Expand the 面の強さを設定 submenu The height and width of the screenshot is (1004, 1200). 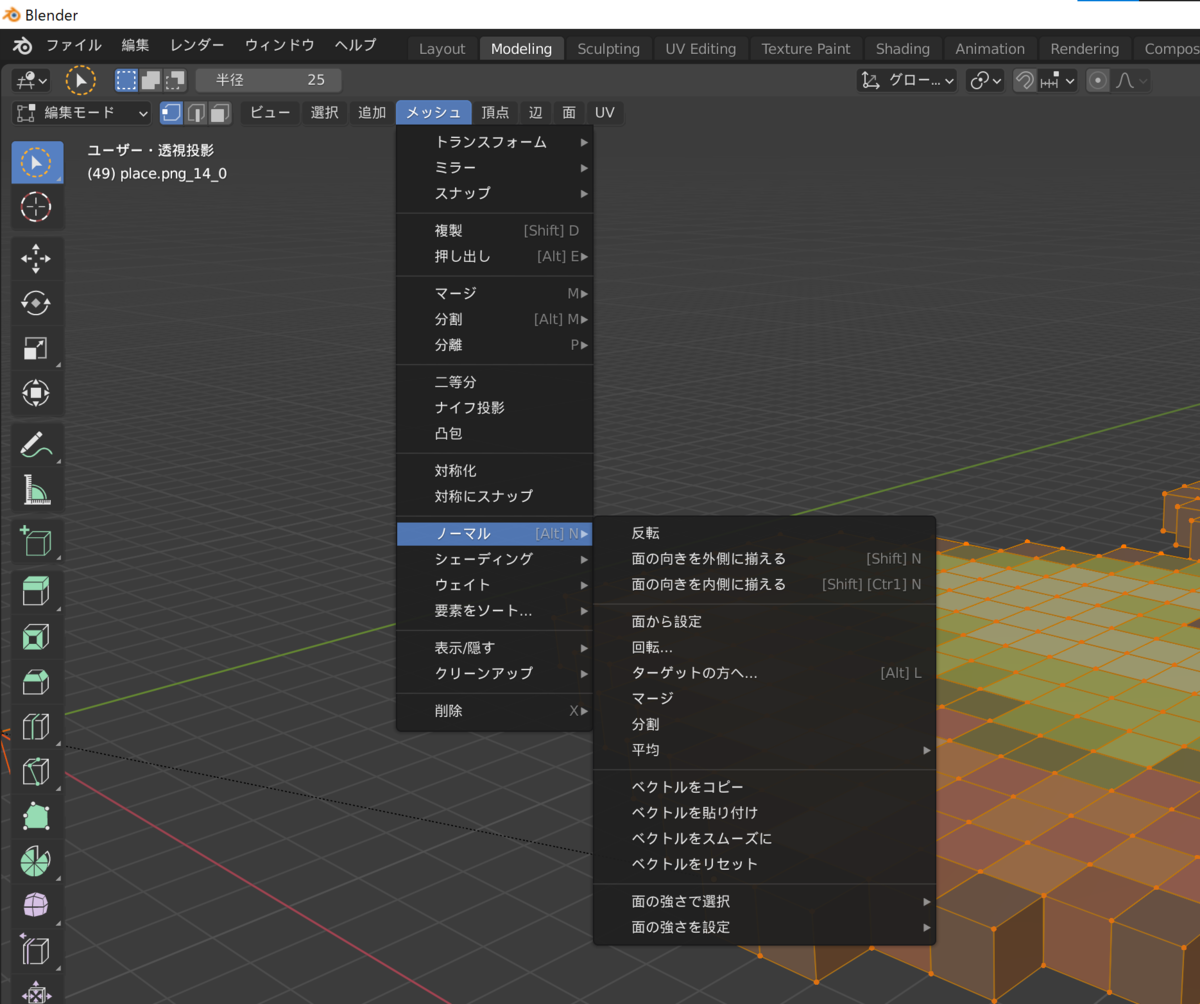764,927
